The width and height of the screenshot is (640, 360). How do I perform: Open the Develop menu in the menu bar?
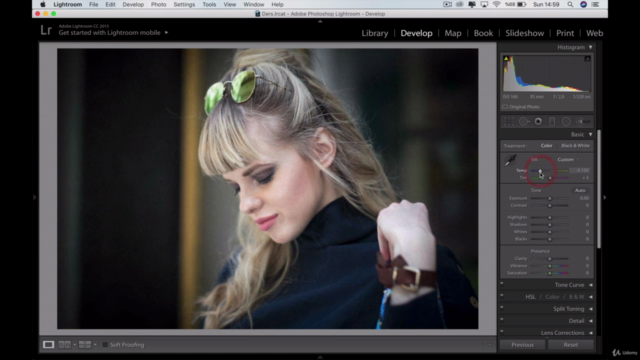(133, 4)
